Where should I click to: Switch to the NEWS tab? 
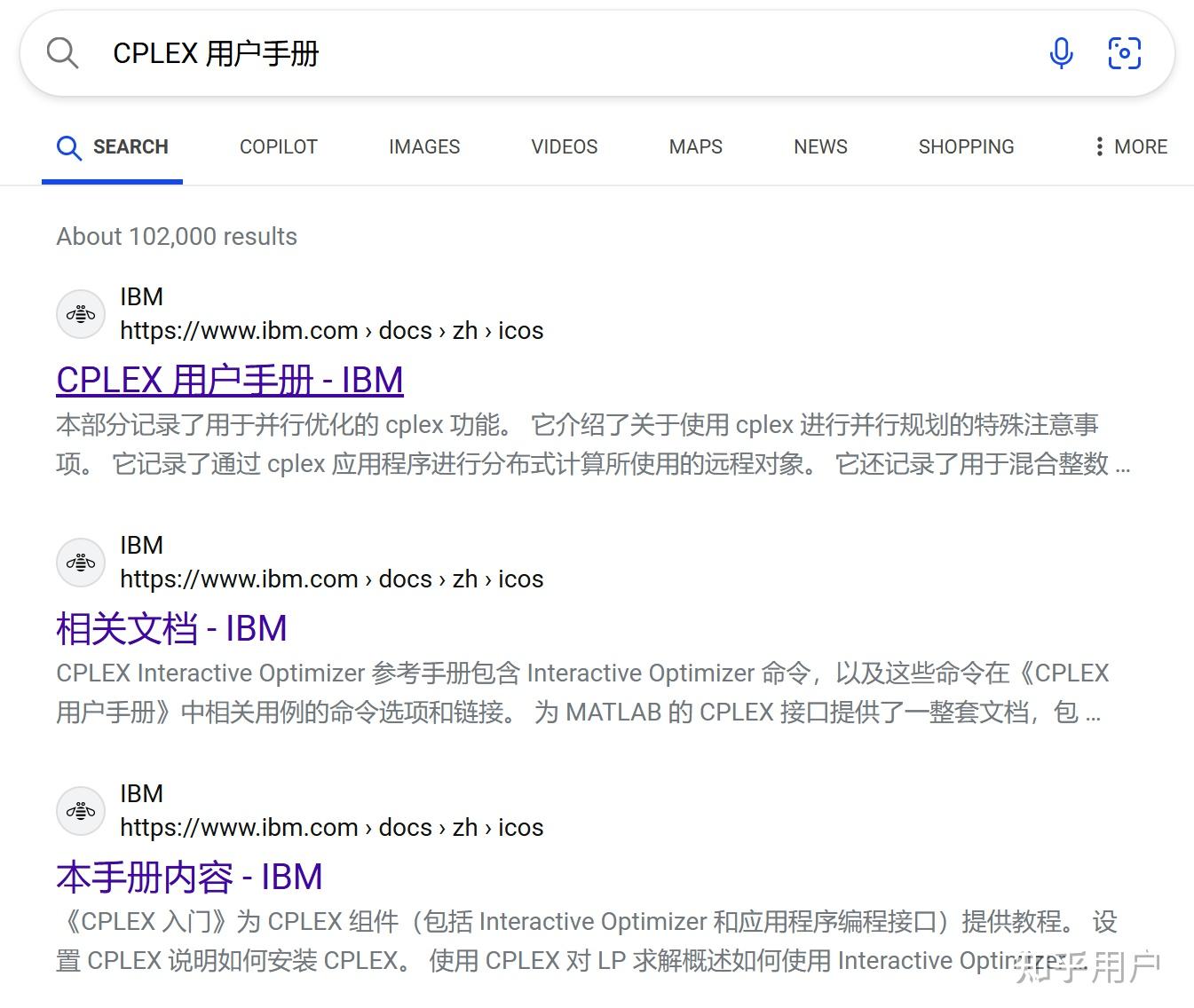[818, 146]
